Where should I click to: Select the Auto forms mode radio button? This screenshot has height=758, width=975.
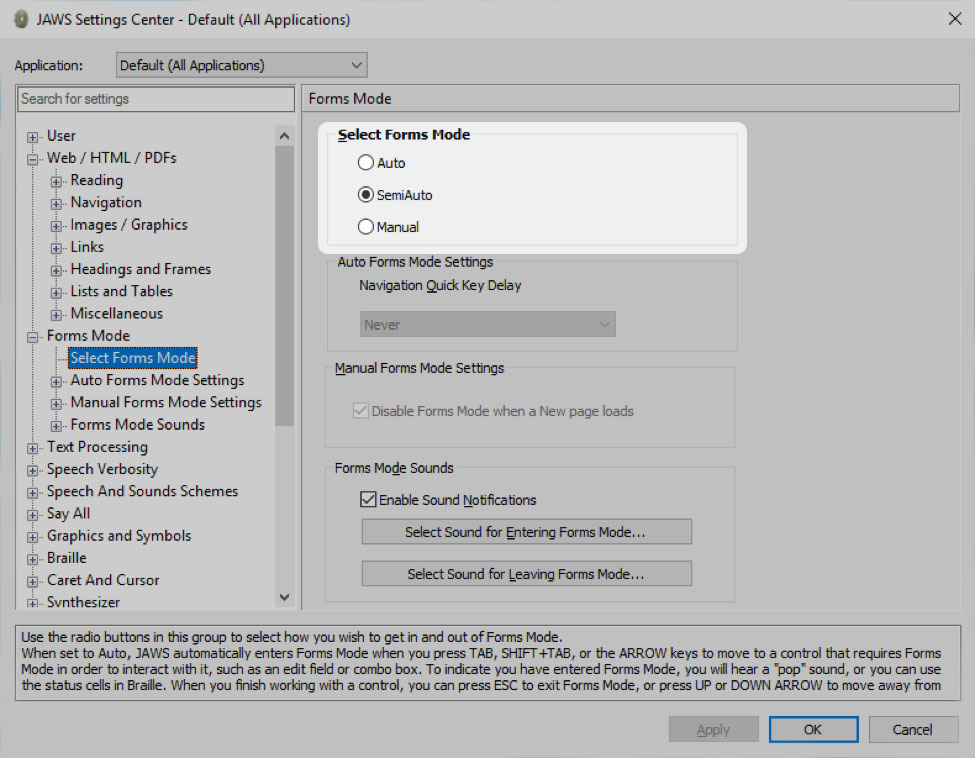(x=366, y=163)
